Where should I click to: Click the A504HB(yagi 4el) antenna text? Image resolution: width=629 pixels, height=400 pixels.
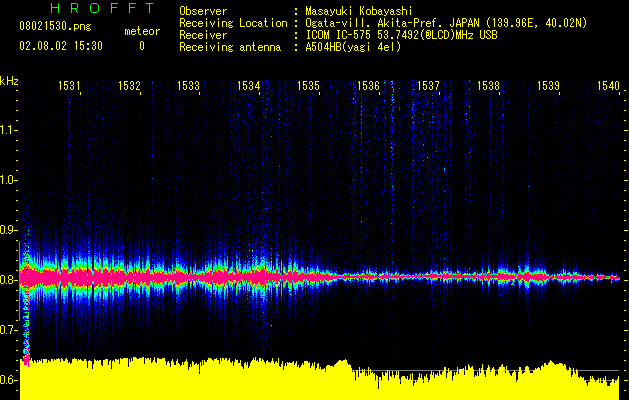pos(353,47)
